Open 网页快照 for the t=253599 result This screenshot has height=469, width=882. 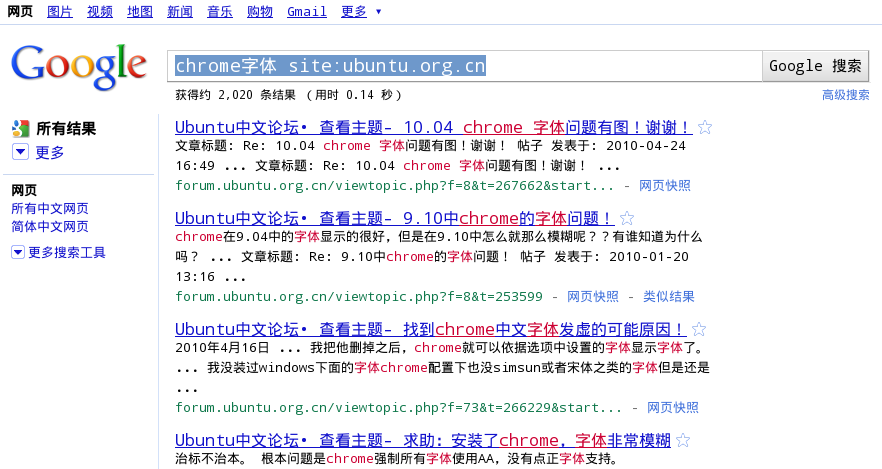coord(592,296)
